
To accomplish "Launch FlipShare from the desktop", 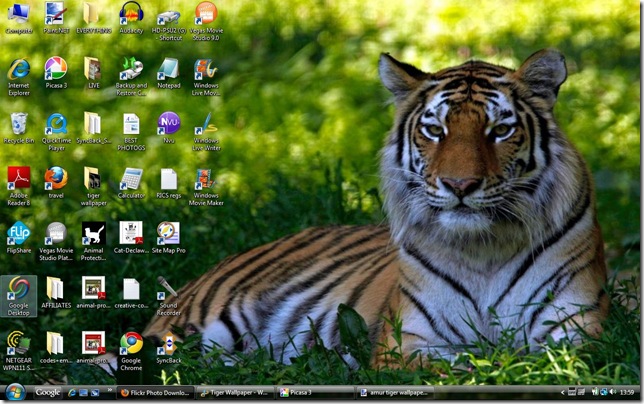I will (x=19, y=238).
